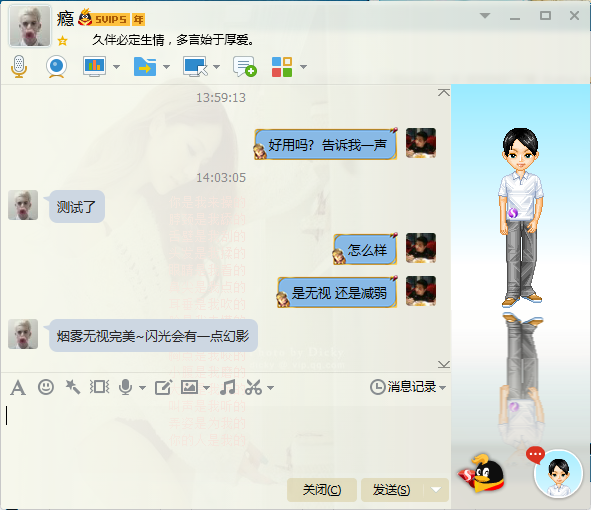Expand the 消息记录 dropdown arrow
591x510 pixels.
(442, 387)
